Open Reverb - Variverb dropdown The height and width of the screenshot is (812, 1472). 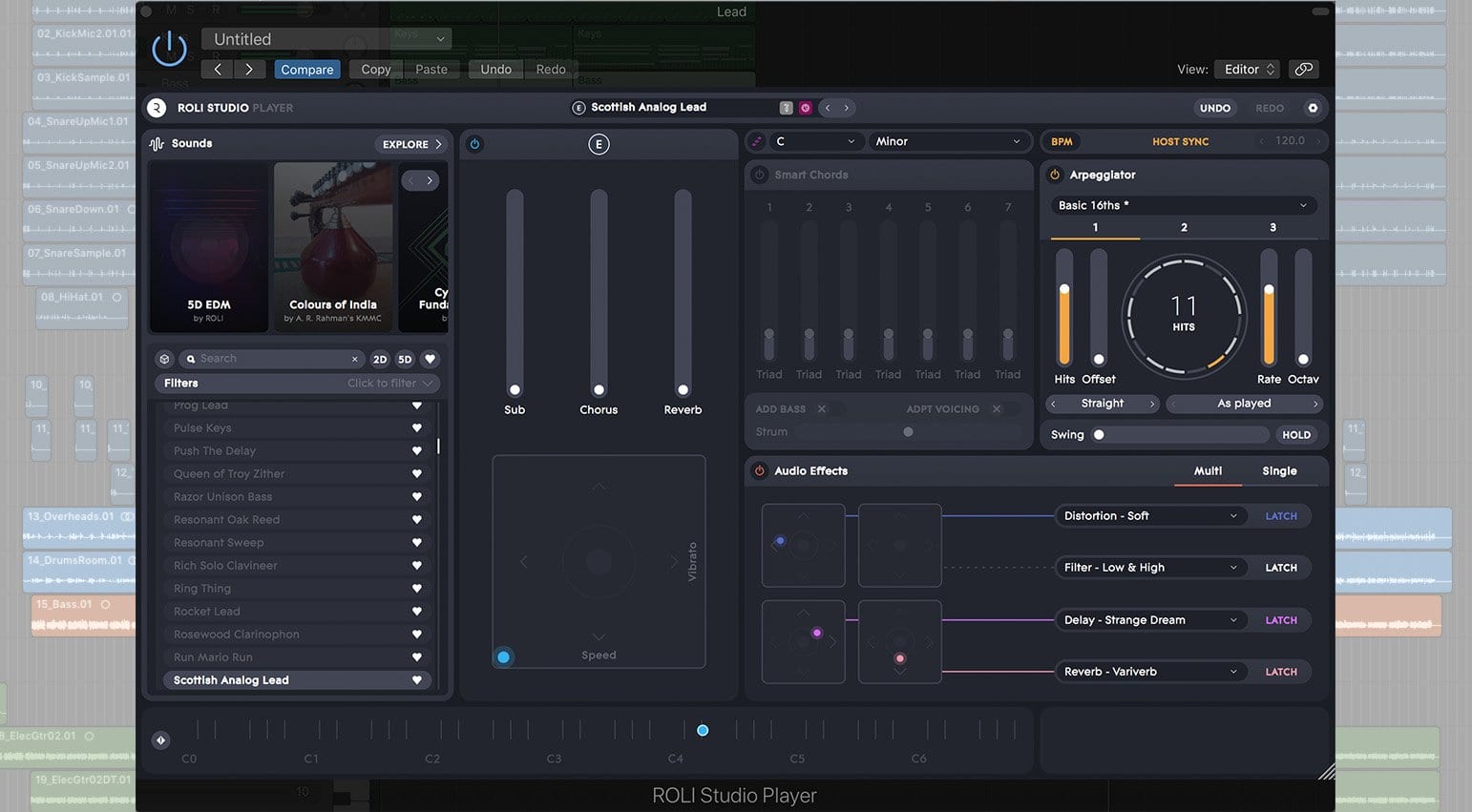pyautogui.click(x=1151, y=672)
